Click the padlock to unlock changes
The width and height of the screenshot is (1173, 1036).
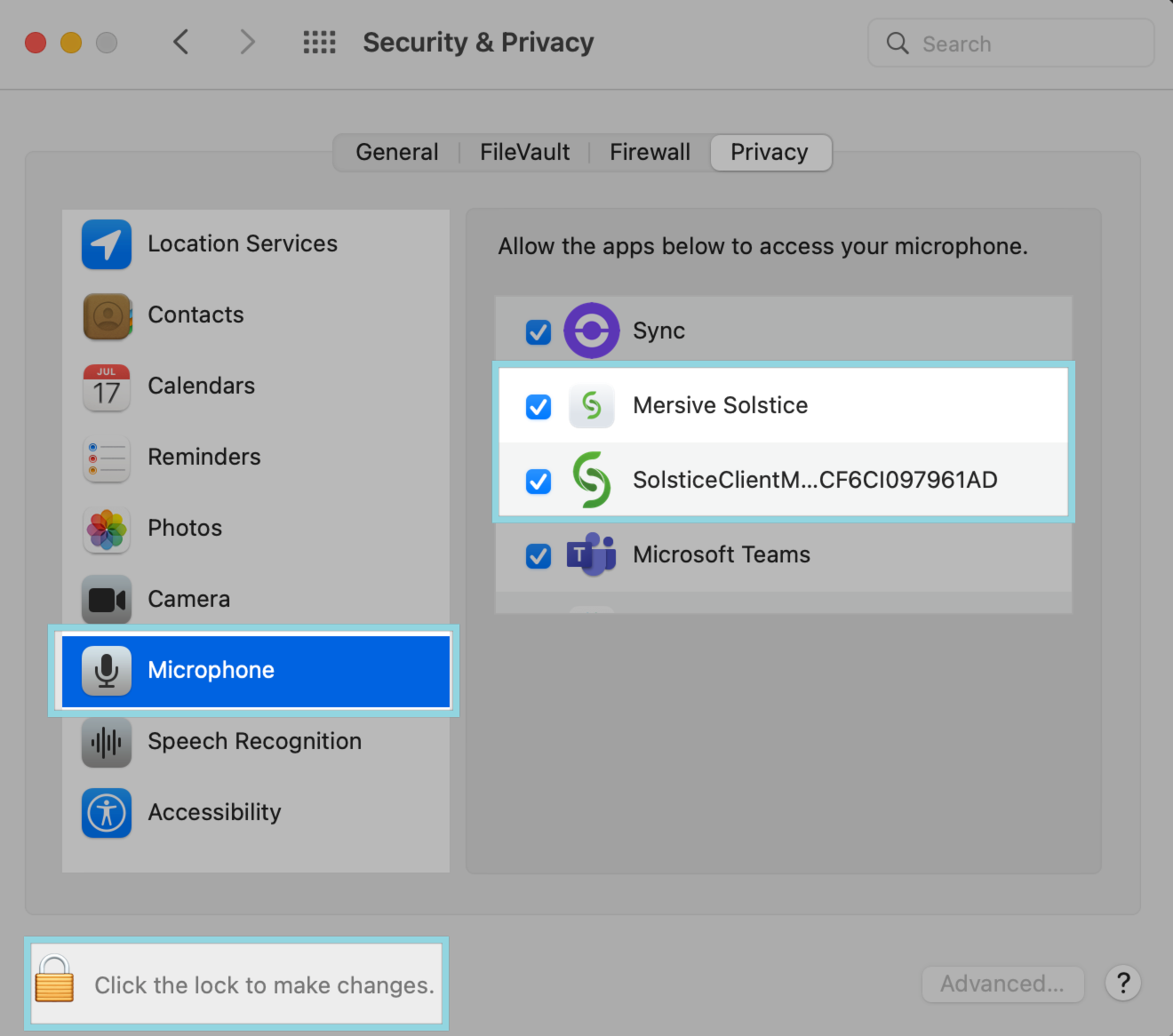tap(54, 979)
